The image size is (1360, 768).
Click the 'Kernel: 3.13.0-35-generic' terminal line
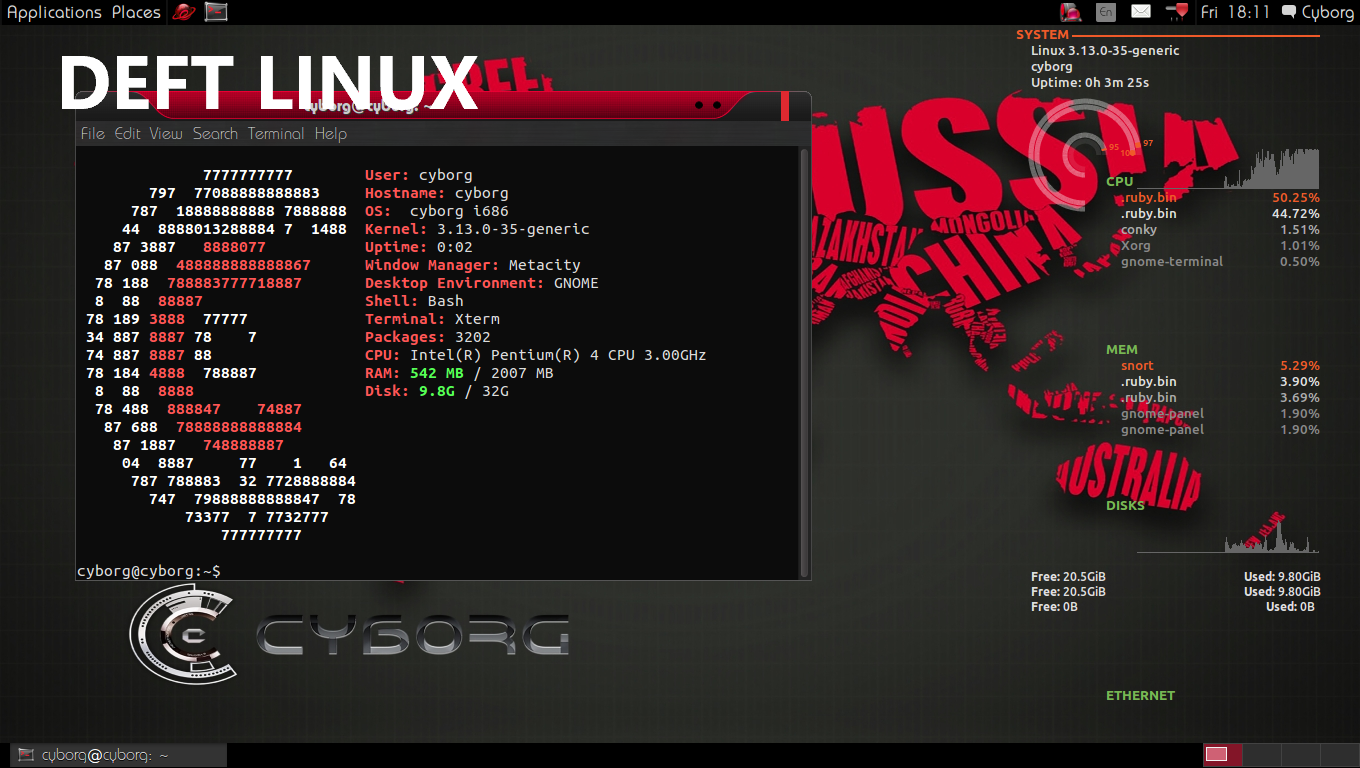click(x=477, y=229)
